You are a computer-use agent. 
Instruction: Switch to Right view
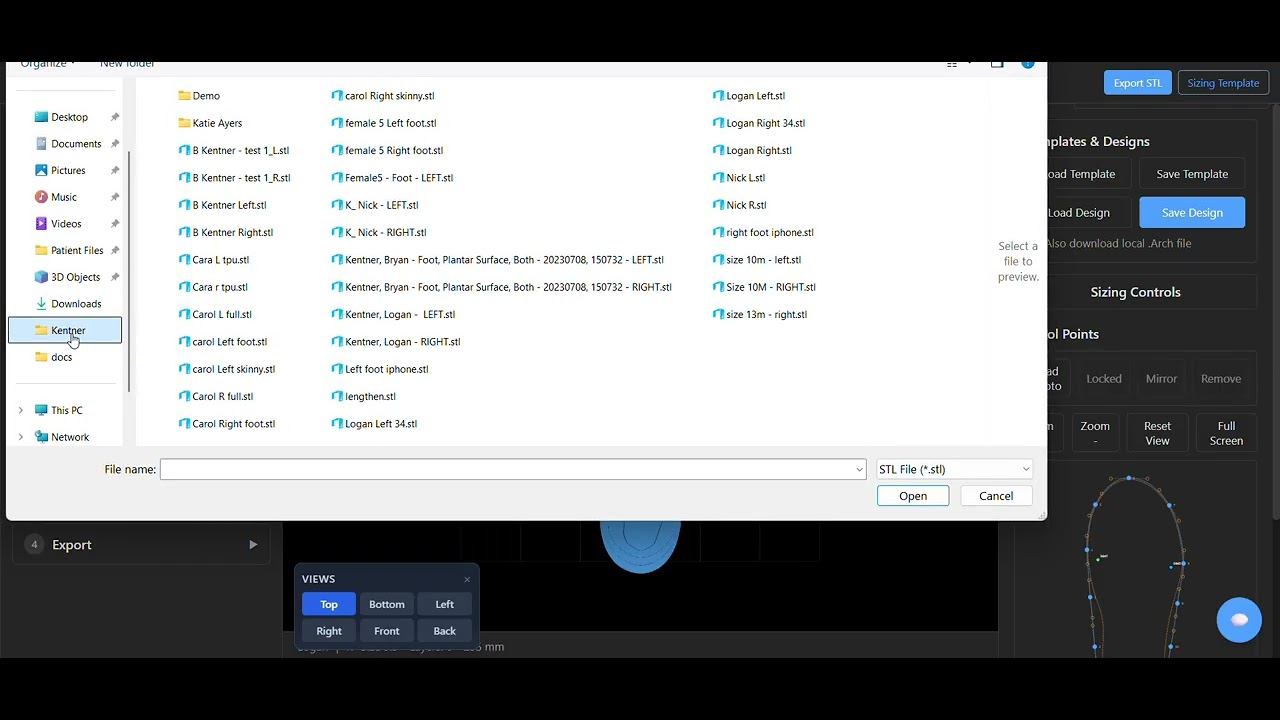[x=329, y=631]
